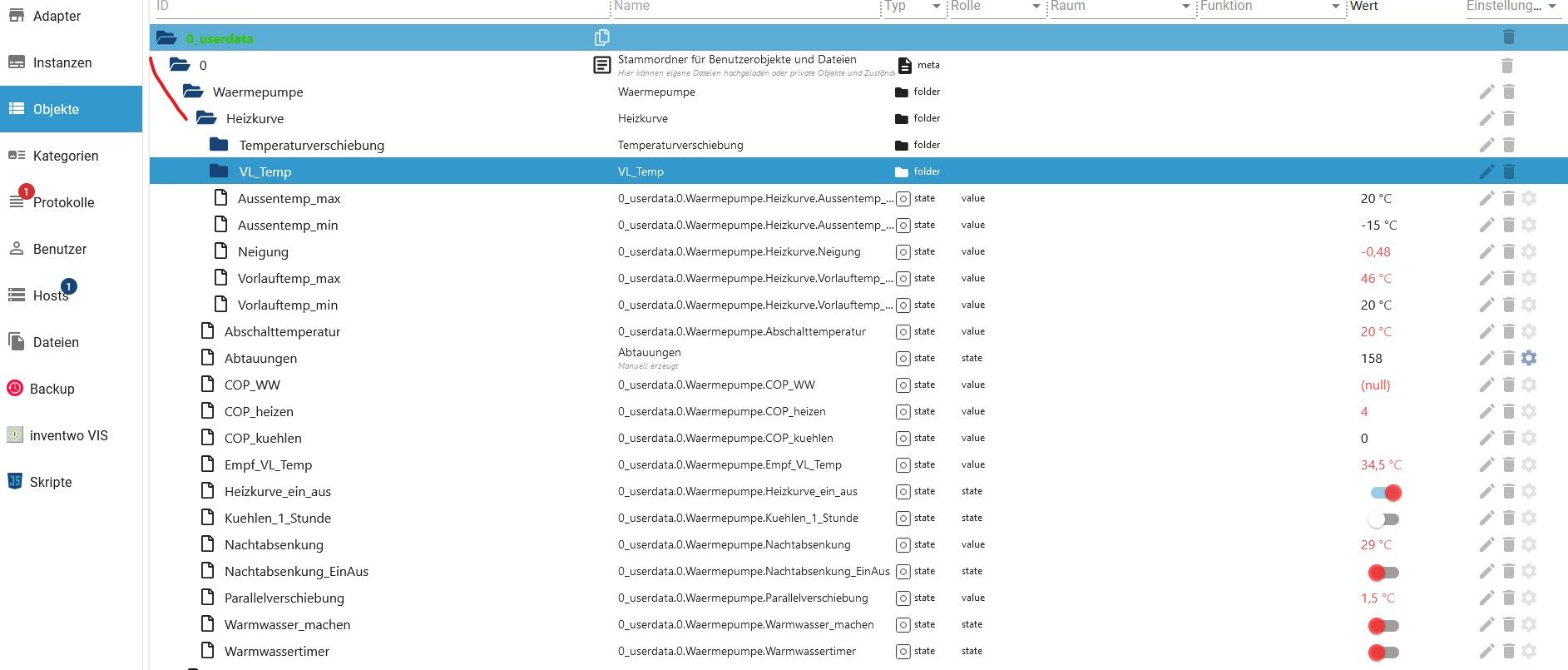
Task: Click the 46 °C Vorlauftemp_max value
Action: (x=1376, y=278)
